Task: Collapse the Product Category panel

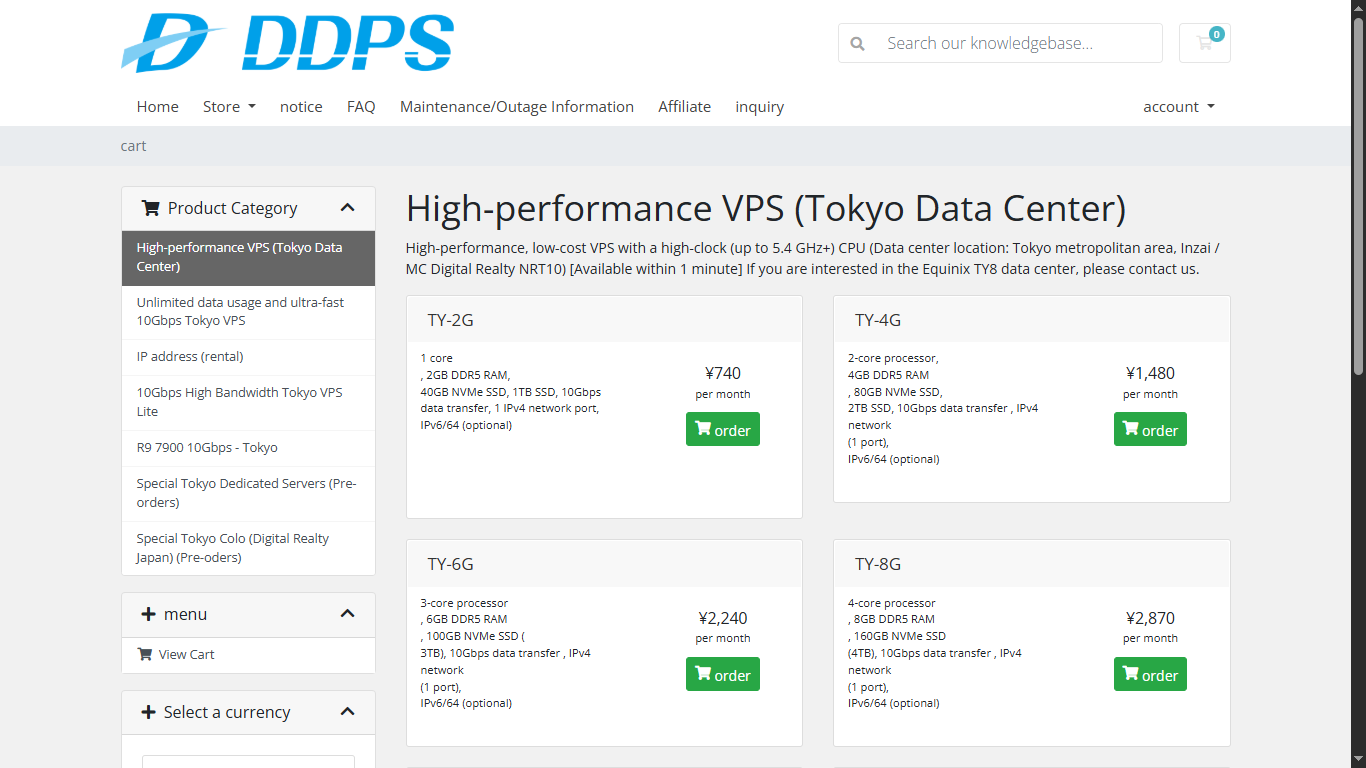Action: coord(347,208)
